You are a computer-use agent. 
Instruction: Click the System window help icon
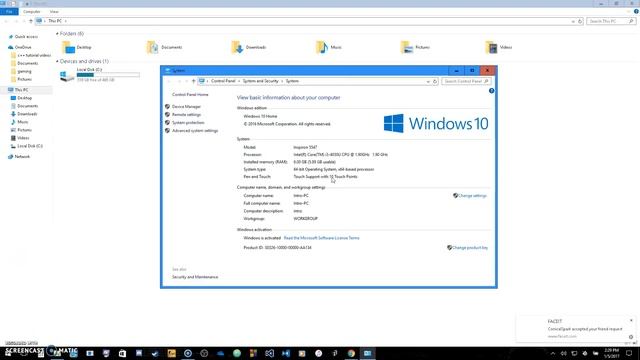click(491, 91)
